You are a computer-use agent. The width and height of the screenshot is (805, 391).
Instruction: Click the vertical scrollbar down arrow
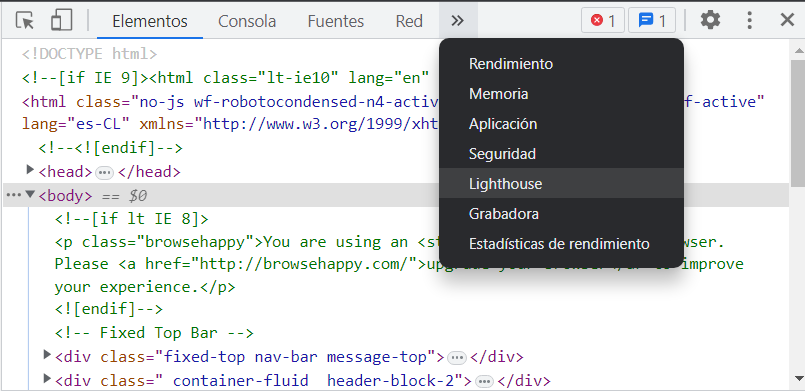[x=798, y=380]
